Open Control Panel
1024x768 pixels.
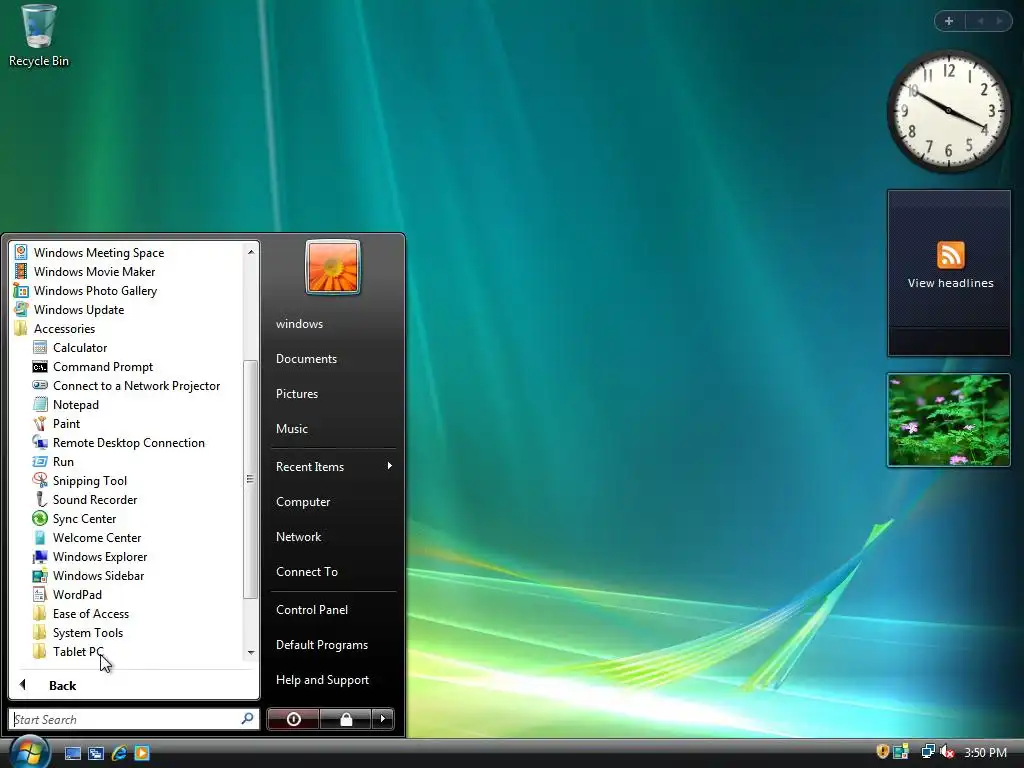click(x=312, y=609)
